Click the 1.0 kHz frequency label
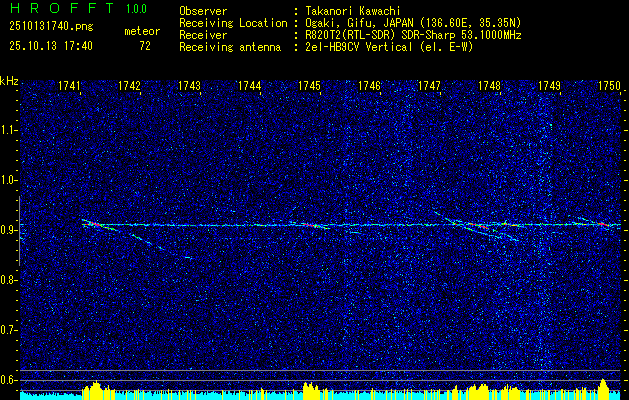Viewport: 629px width, 400px height. point(9,181)
